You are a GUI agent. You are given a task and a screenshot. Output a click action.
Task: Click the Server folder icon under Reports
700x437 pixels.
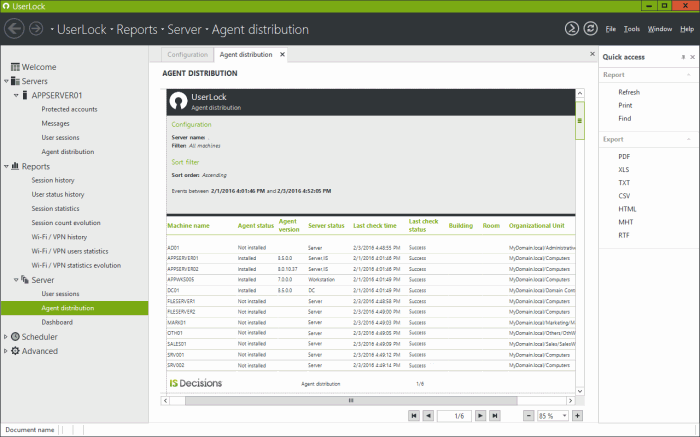pos(25,280)
